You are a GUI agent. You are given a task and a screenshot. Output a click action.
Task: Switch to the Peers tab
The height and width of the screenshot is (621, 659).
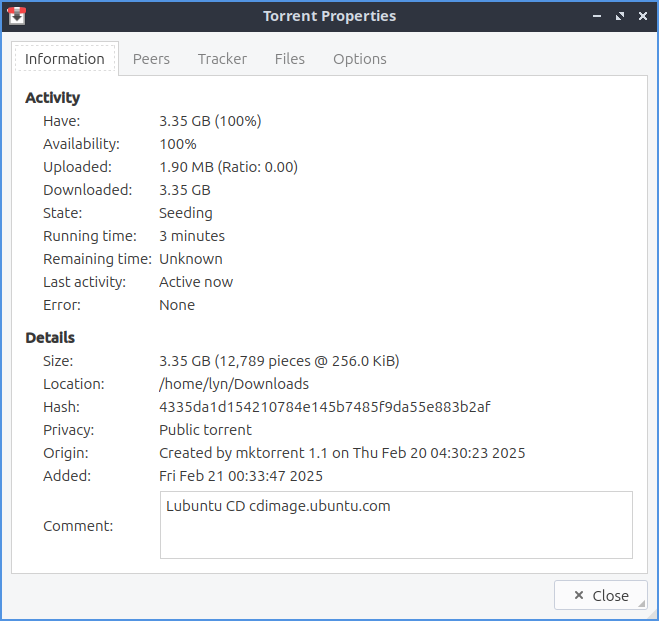pyautogui.click(x=151, y=59)
